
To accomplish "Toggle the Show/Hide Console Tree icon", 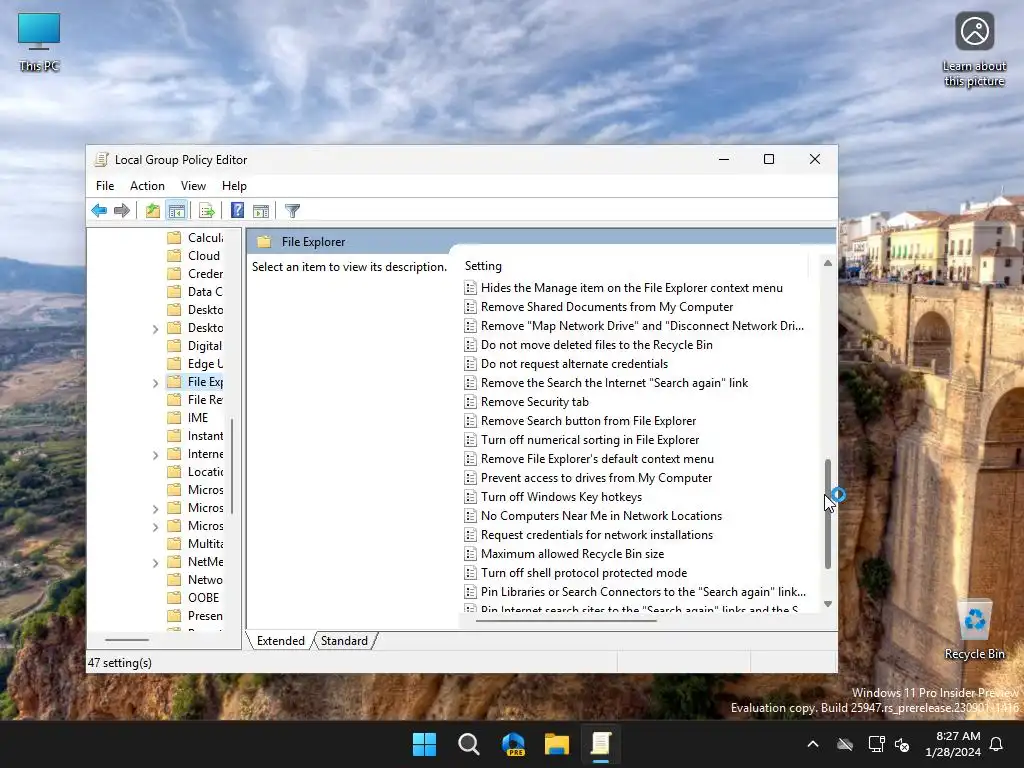I will [x=176, y=210].
